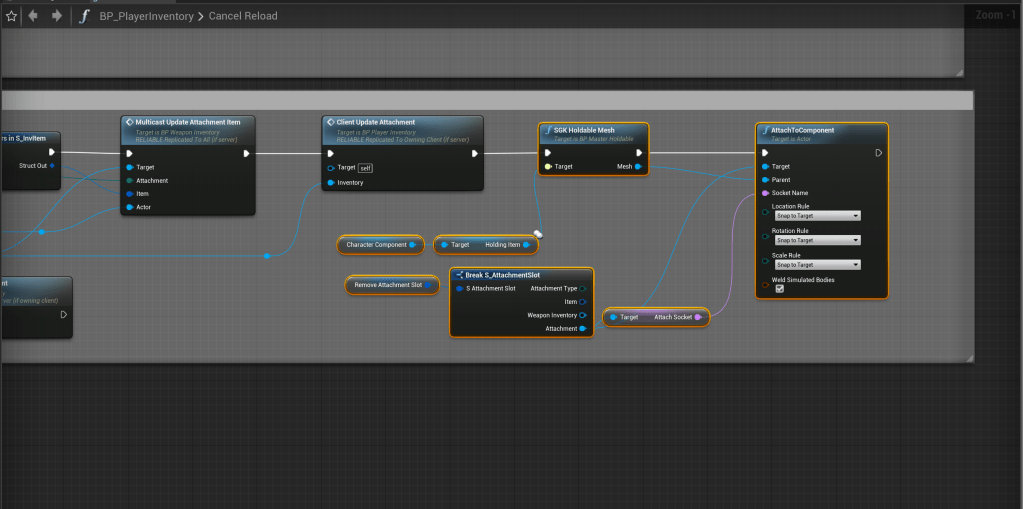Viewport: 1023px width, 509px height.
Task: Click the AttachToComponent output execution pin
Action: [878, 153]
